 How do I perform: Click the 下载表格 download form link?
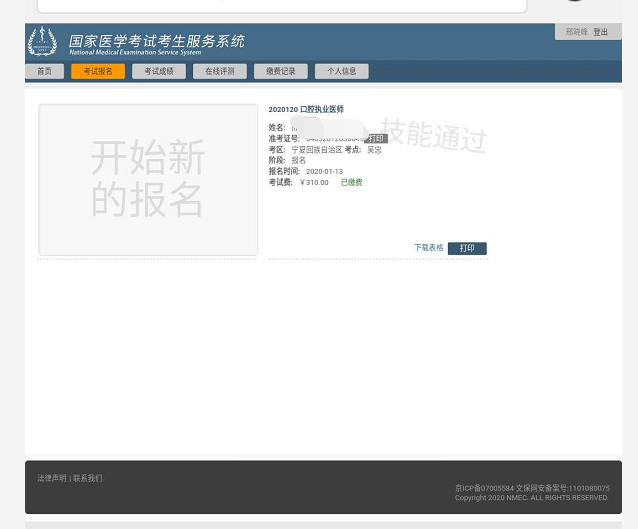click(428, 248)
